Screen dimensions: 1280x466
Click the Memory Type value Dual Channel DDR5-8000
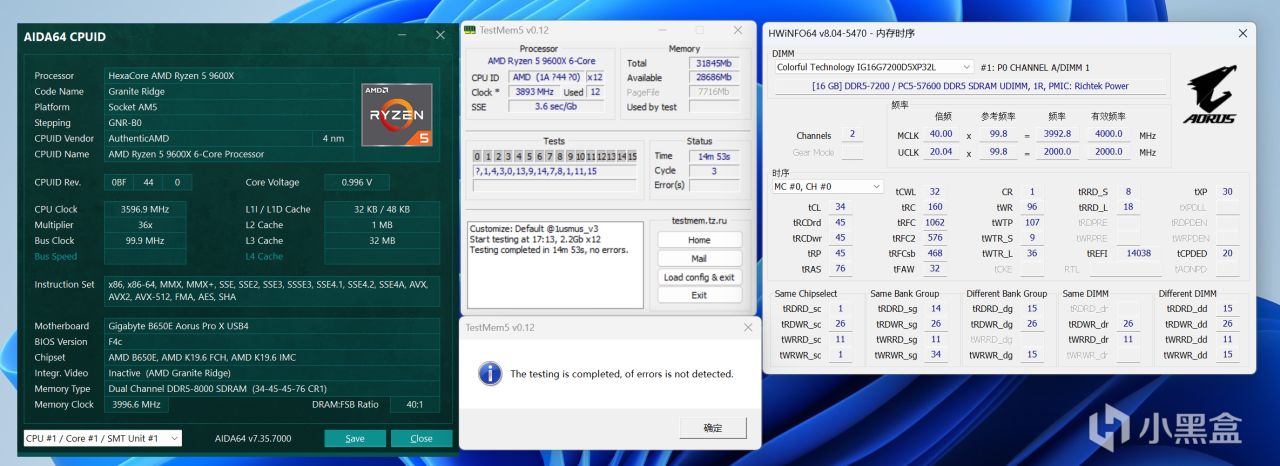click(x=272, y=388)
